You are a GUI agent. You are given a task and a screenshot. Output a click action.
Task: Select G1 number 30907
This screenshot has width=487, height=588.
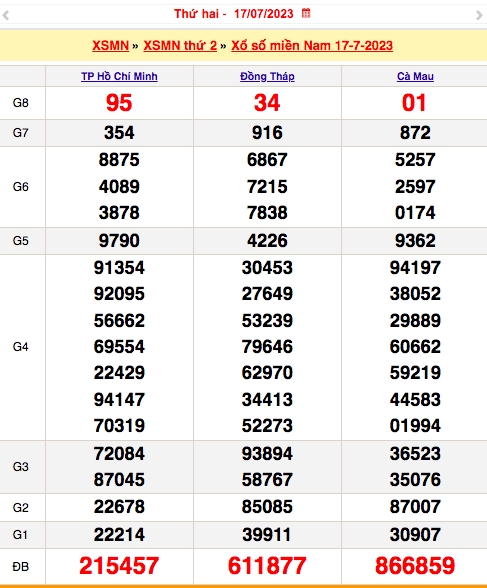coord(415,535)
